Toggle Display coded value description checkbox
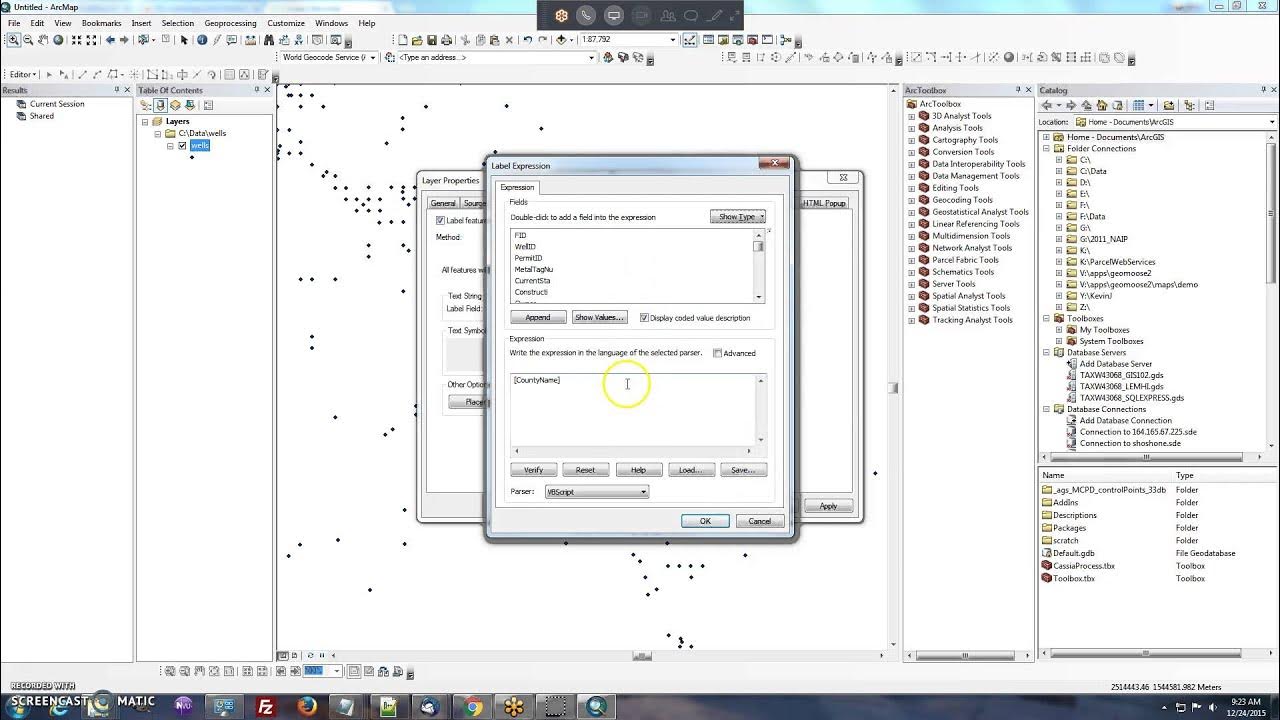1280x720 pixels. click(x=644, y=318)
